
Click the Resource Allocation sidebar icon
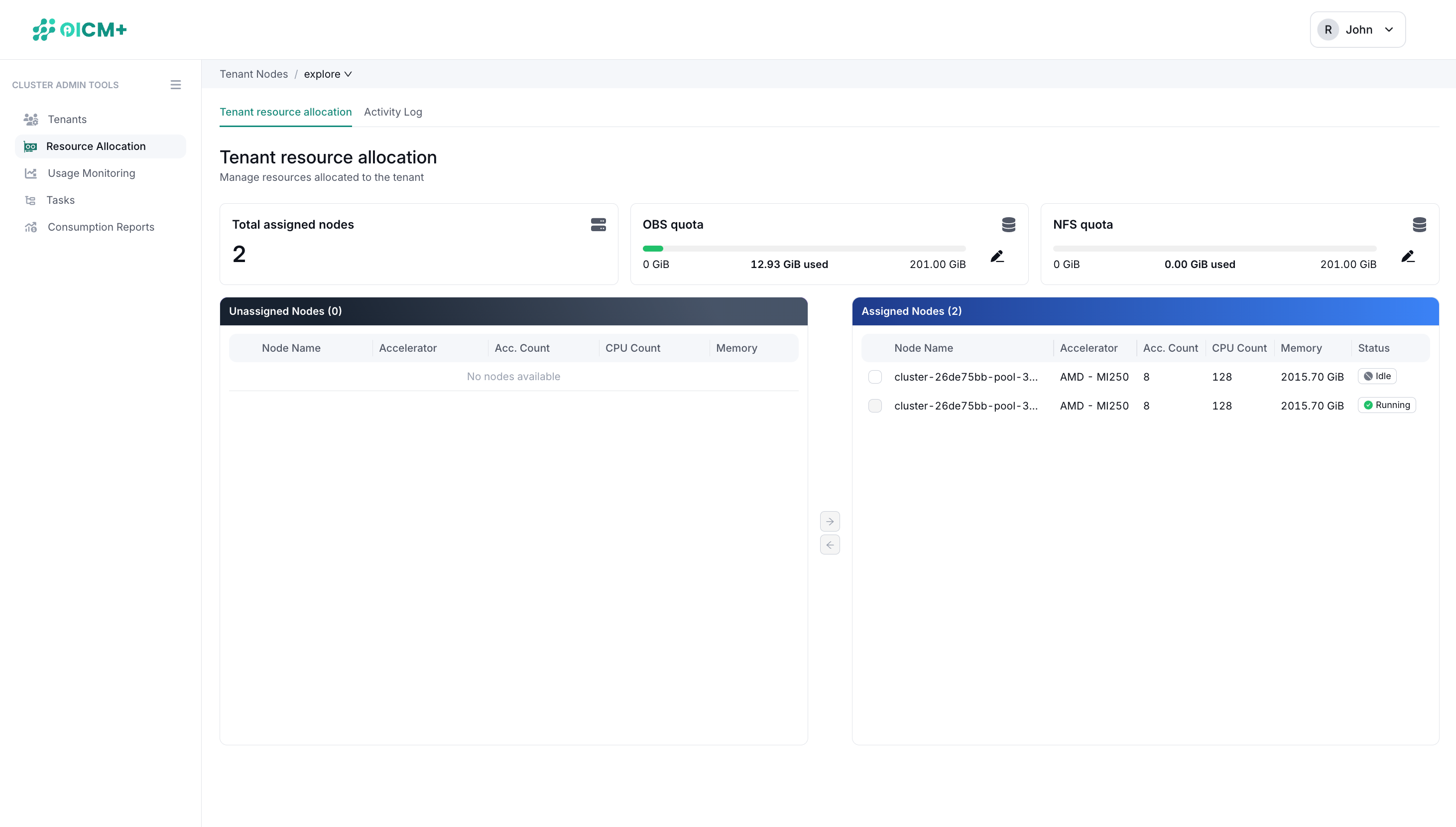pyautogui.click(x=31, y=146)
